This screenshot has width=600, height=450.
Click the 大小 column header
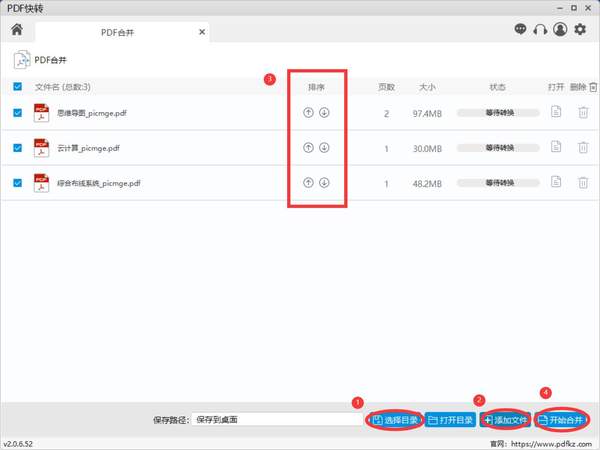point(427,88)
